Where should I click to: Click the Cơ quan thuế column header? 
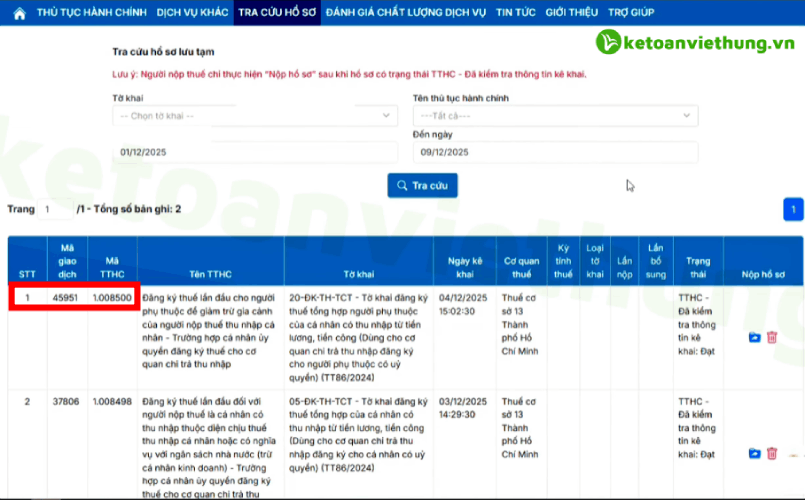[522, 261]
